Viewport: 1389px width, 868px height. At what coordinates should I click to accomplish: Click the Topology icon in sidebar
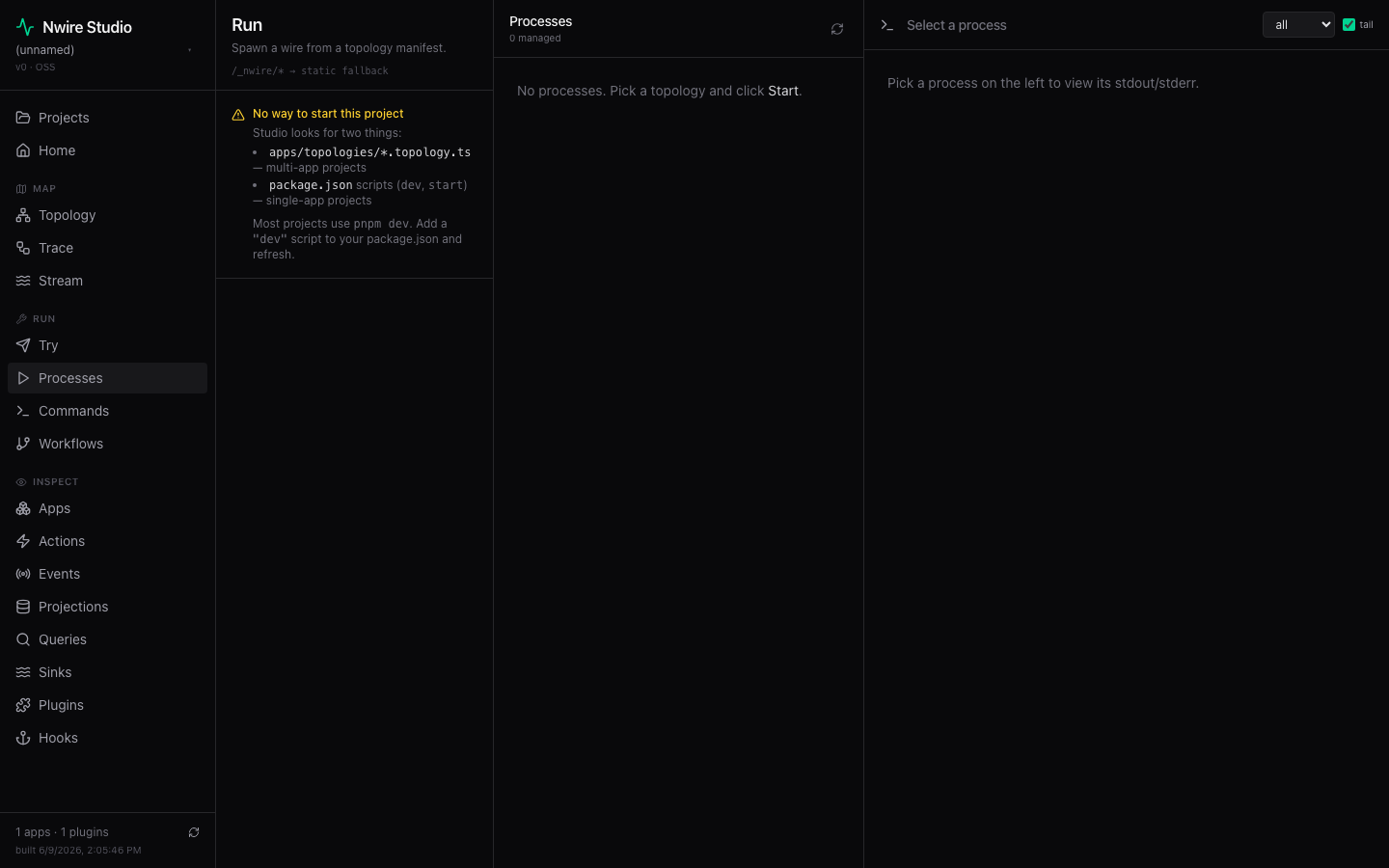coord(23,215)
